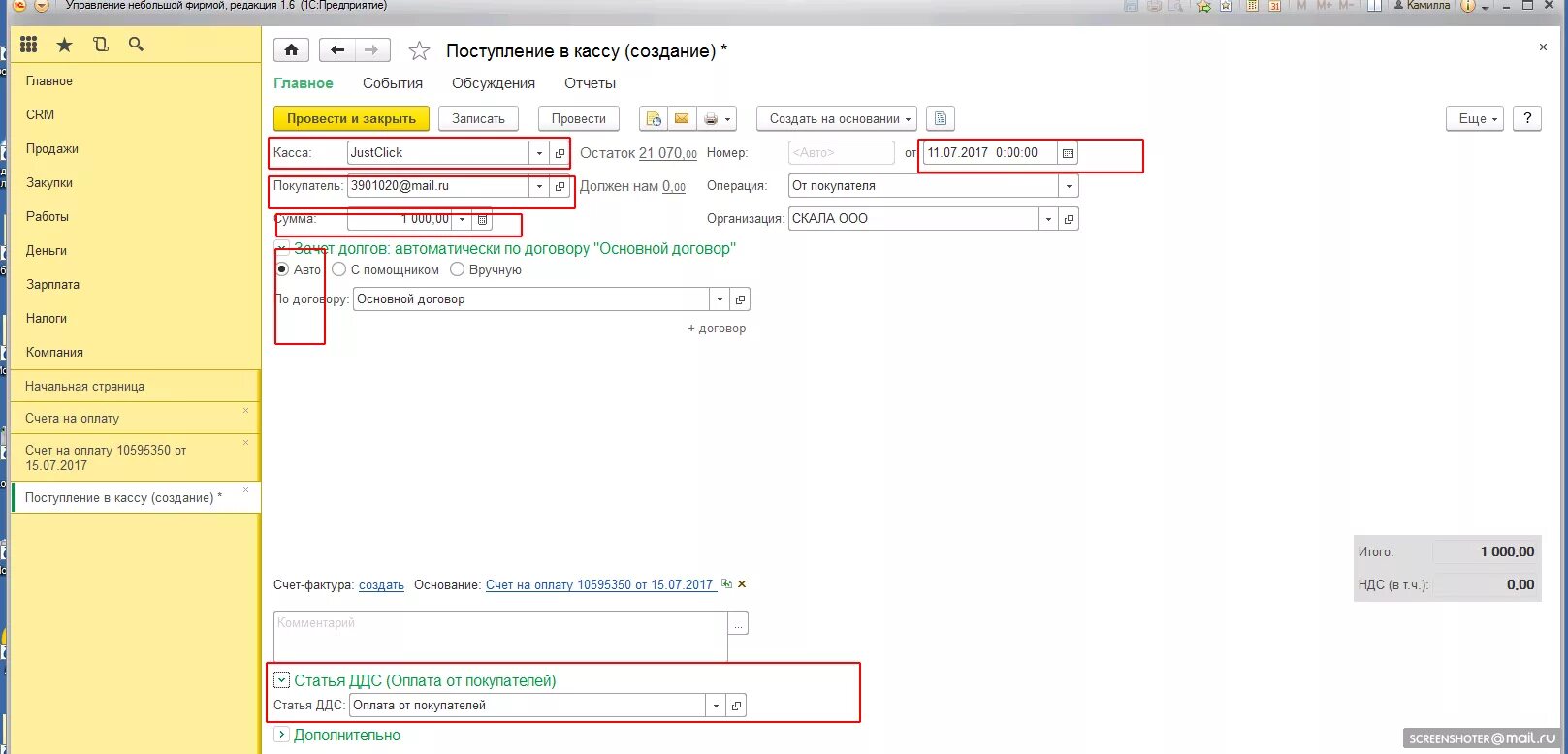Clear the Основание link with X icon
1568x754 pixels.
pyautogui.click(x=742, y=584)
